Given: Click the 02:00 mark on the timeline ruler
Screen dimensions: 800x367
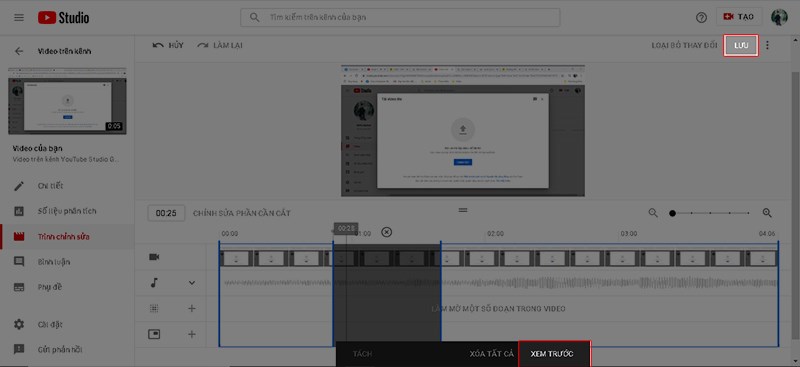Looking at the screenshot, I should click(x=495, y=234).
